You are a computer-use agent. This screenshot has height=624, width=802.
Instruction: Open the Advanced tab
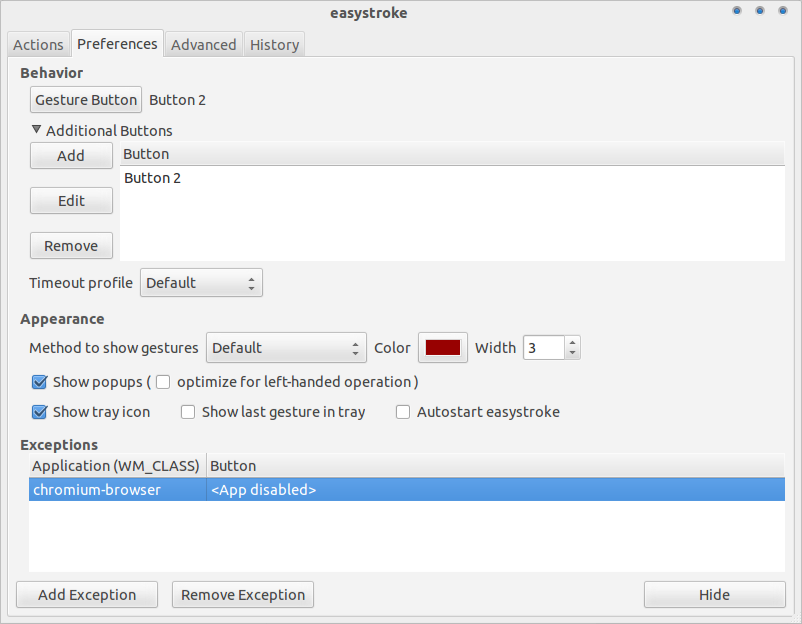tap(203, 44)
